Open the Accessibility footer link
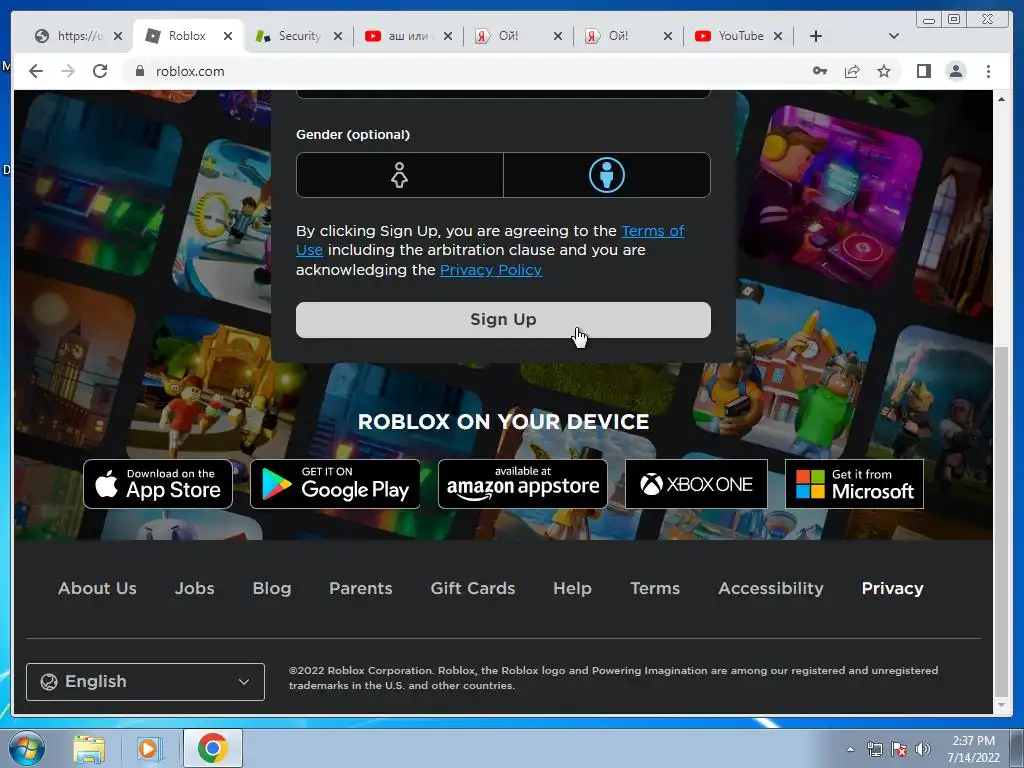 (x=771, y=588)
